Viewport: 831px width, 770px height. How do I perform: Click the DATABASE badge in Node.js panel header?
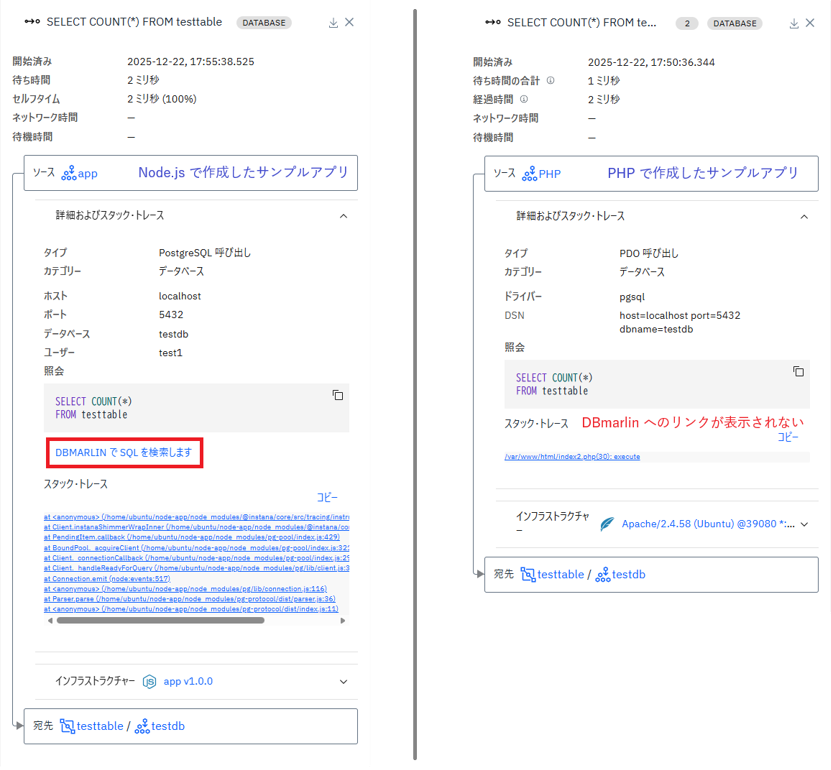click(x=264, y=23)
